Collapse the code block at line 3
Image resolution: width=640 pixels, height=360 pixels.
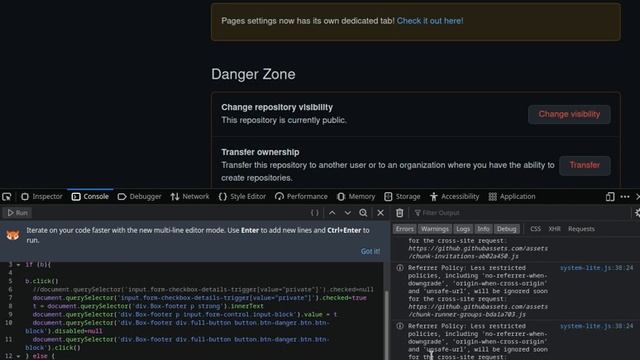click(x=18, y=265)
